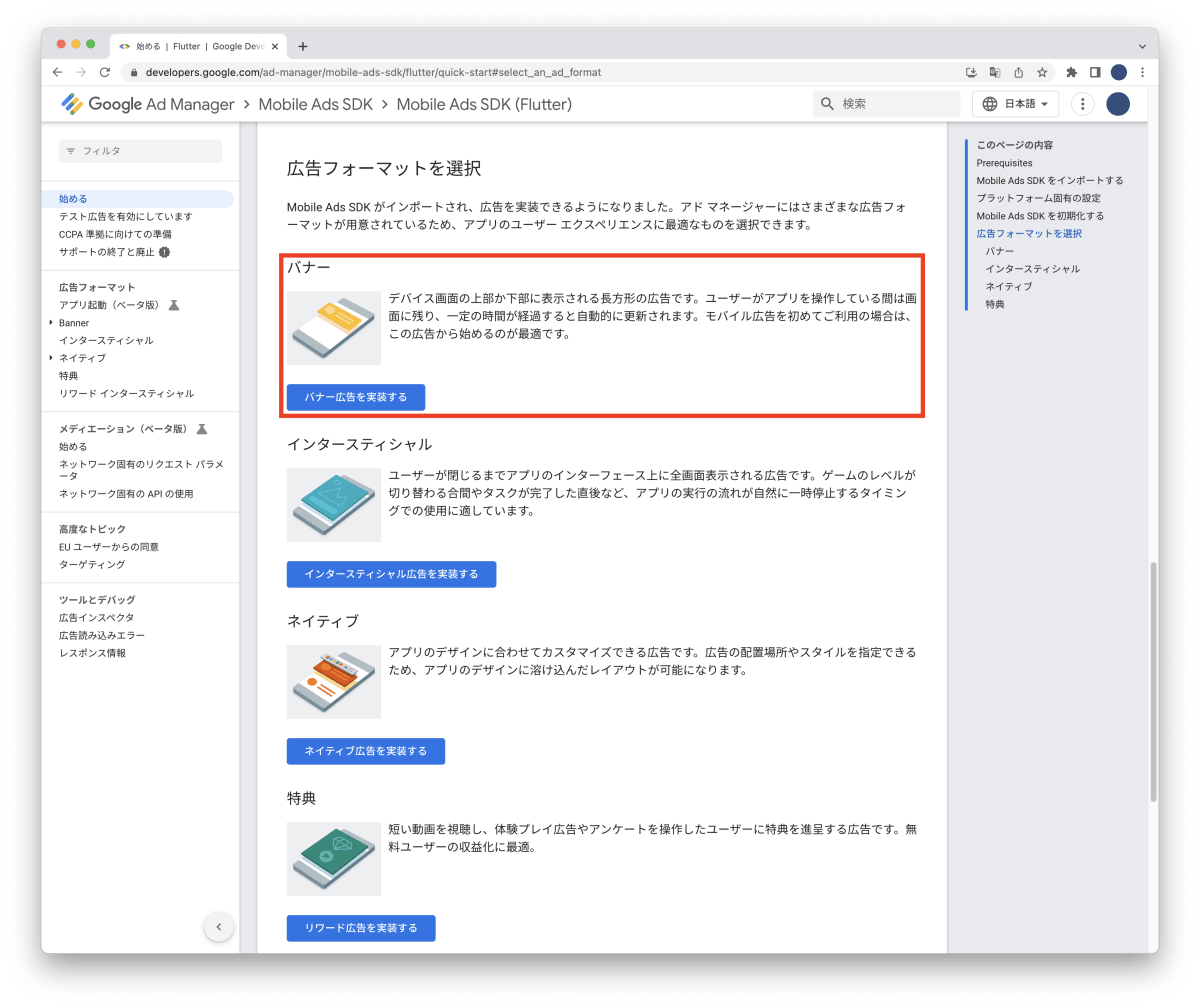The height and width of the screenshot is (1008, 1200).
Task: Close the Flutter Google Developers tab
Action: point(275,46)
